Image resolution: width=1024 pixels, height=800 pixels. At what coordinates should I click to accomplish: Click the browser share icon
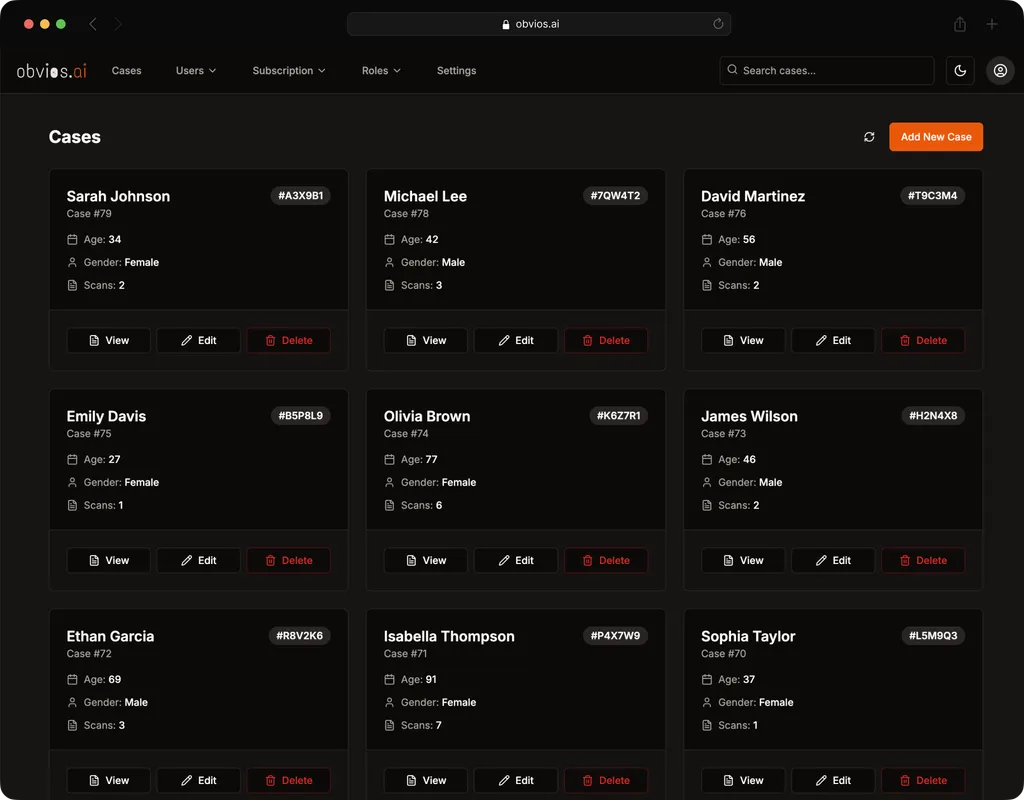960,24
